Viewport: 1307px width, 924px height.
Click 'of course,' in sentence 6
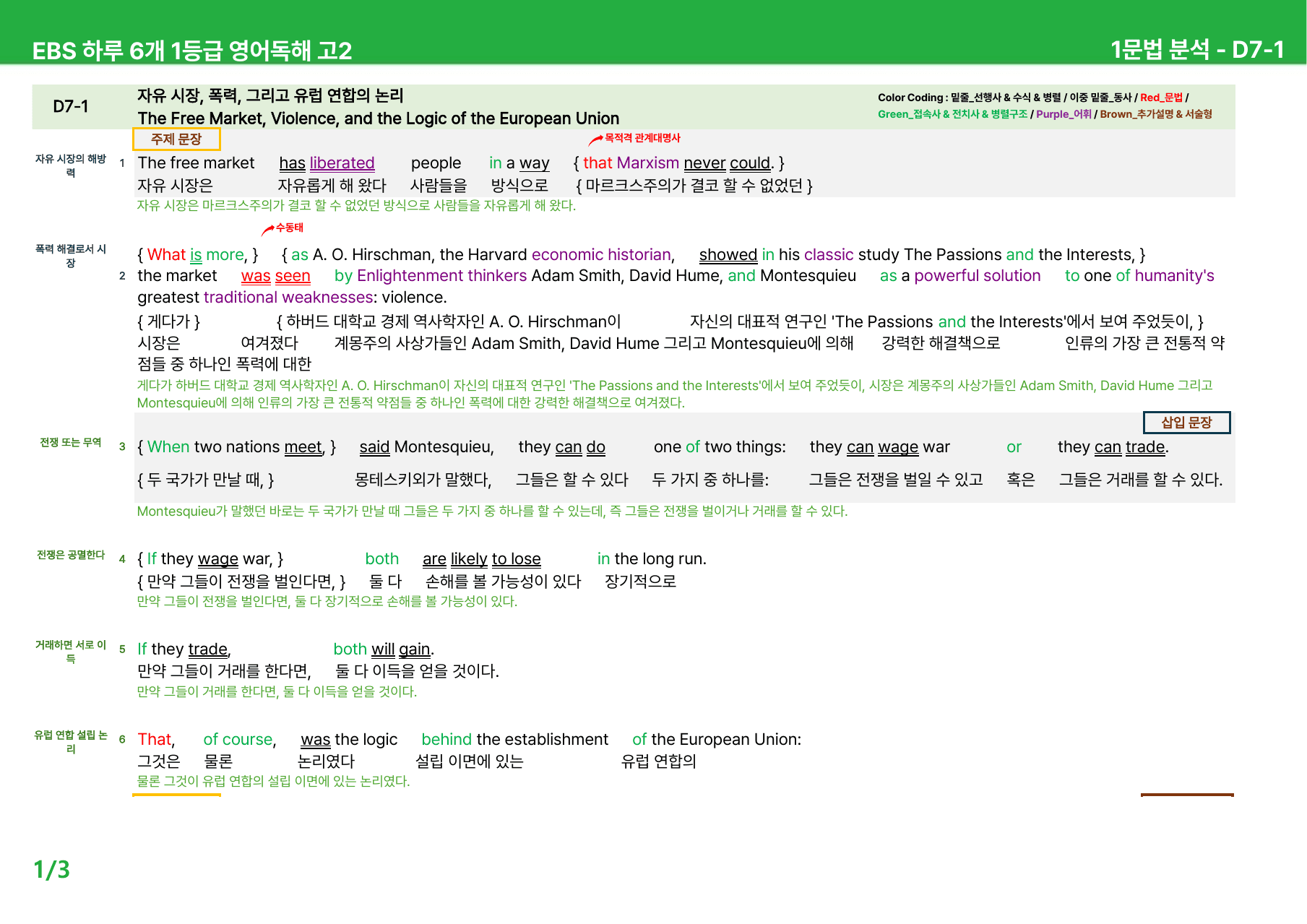(240, 740)
